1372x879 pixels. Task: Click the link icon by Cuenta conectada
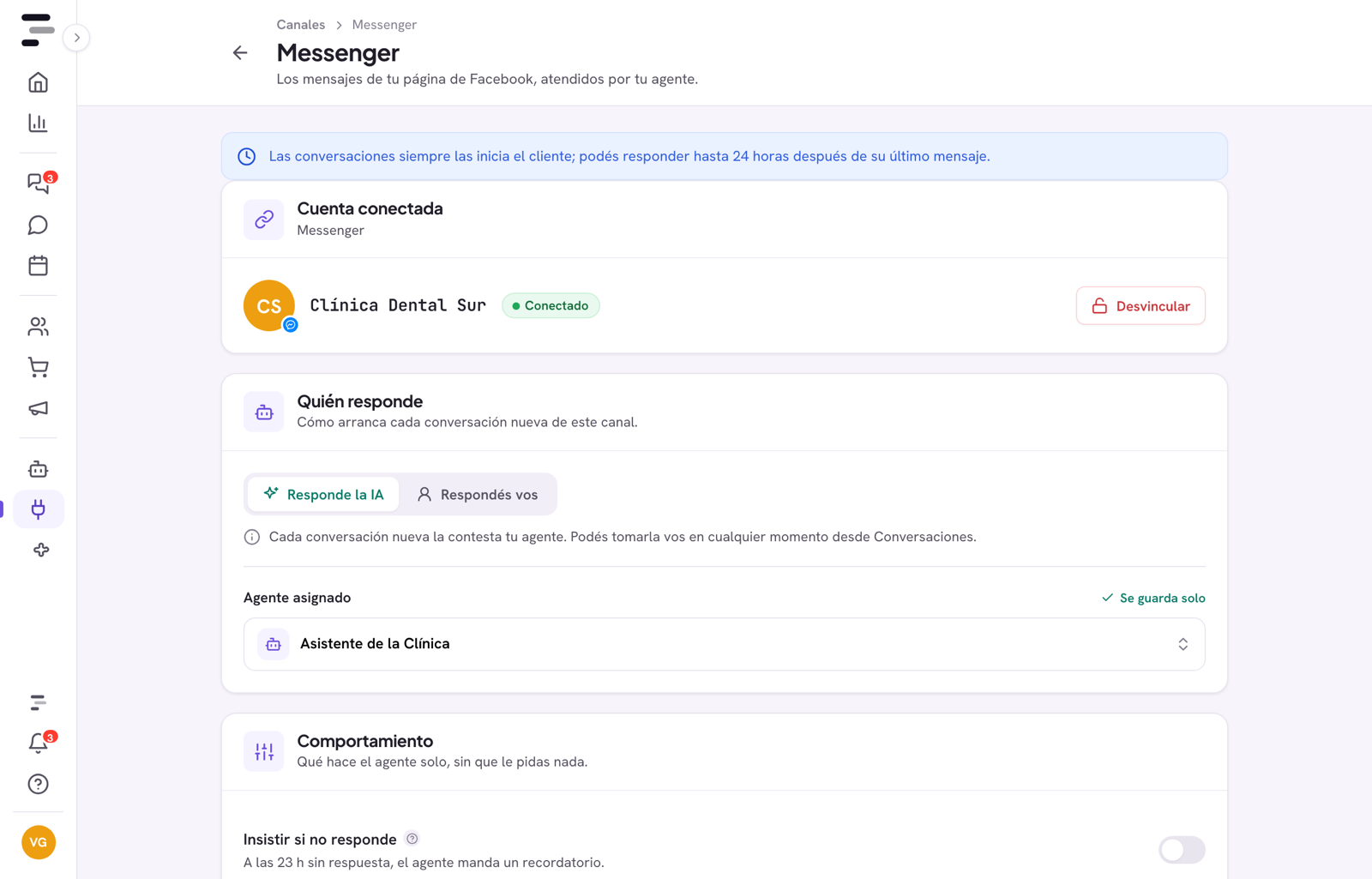click(264, 220)
